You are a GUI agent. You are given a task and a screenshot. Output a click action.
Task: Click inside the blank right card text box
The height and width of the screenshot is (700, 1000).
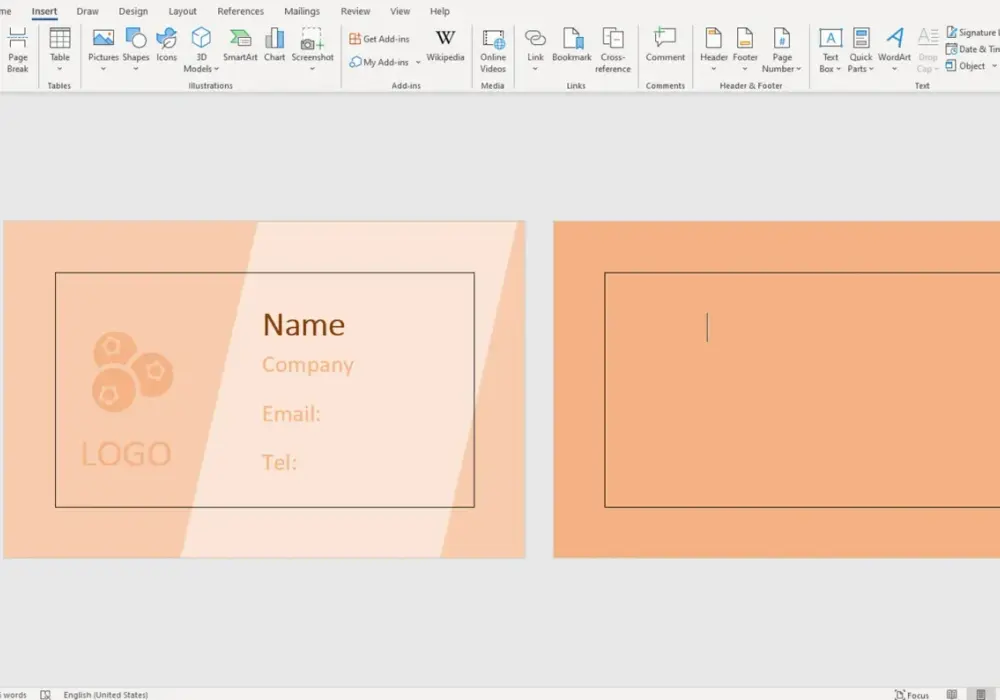click(x=802, y=390)
